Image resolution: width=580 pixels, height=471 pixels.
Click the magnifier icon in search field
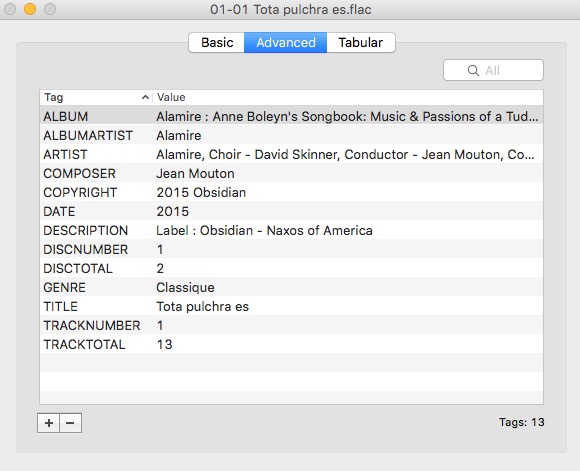pyautogui.click(x=473, y=70)
